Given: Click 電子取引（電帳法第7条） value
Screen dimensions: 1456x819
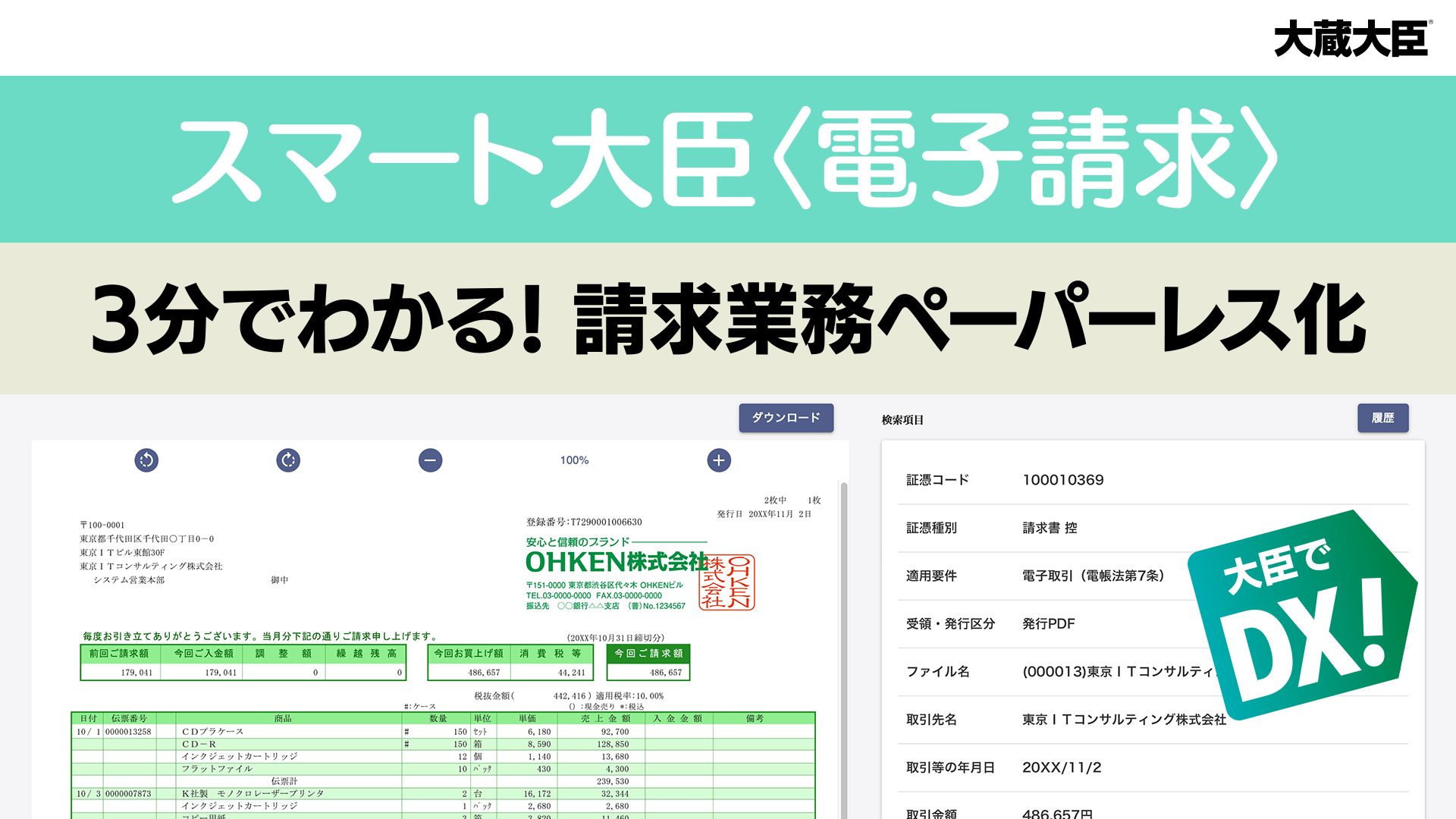Looking at the screenshot, I should point(1093,576).
